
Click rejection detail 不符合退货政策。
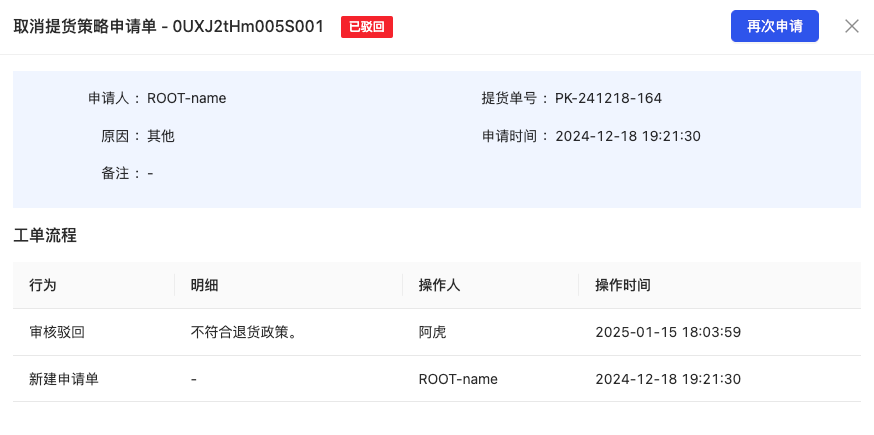tap(247, 332)
